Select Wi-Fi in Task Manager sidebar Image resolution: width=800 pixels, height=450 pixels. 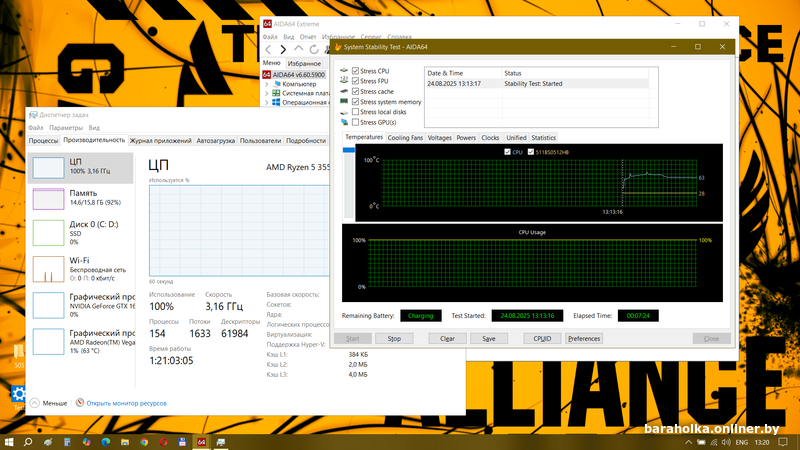click(x=81, y=269)
